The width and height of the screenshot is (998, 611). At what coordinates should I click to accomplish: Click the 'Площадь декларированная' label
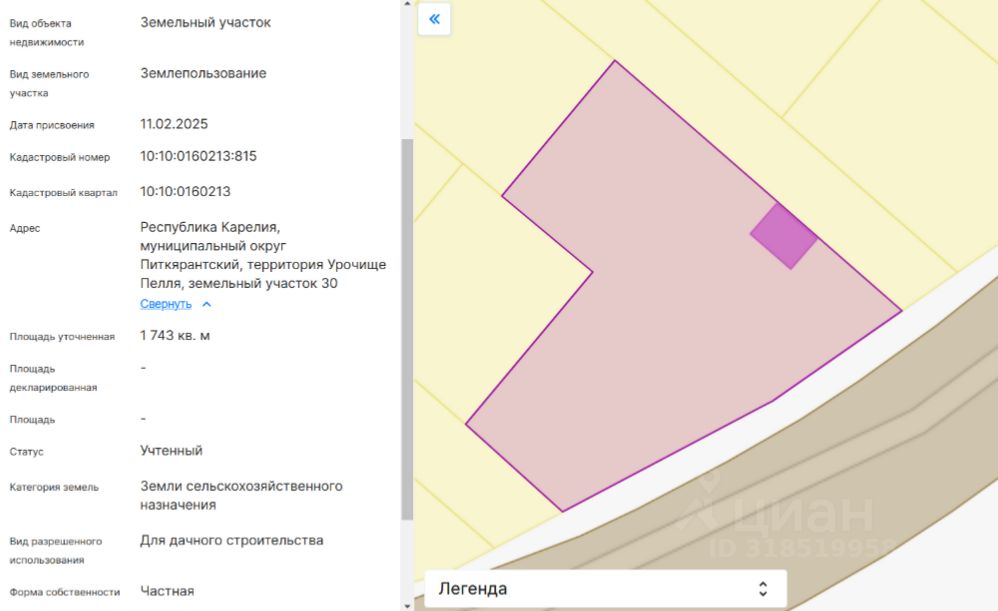click(x=53, y=378)
